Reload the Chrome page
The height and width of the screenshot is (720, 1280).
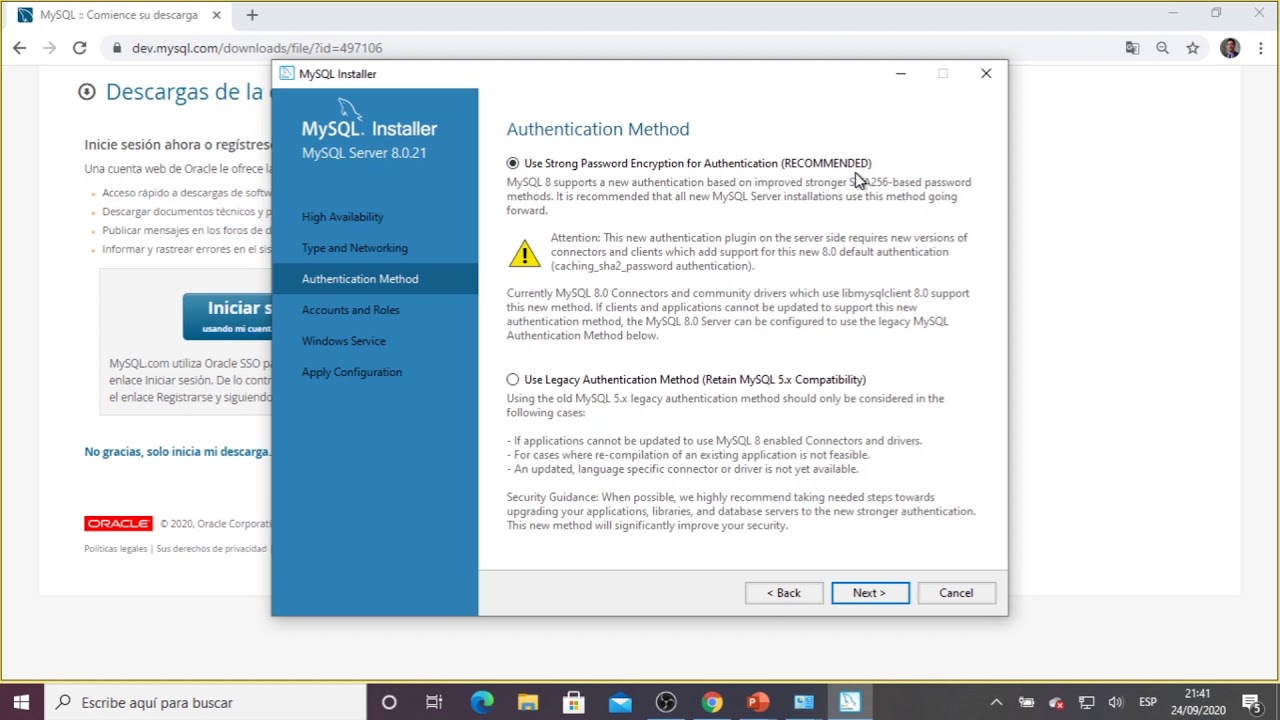tap(79, 48)
